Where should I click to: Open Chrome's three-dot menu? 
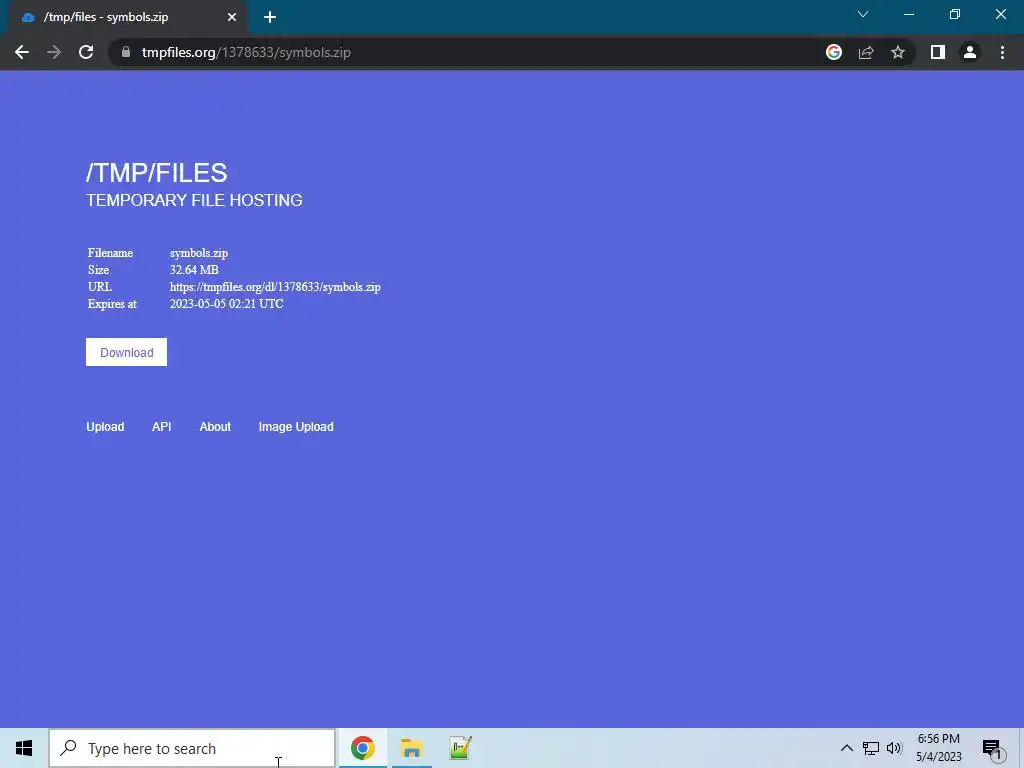(x=1002, y=52)
